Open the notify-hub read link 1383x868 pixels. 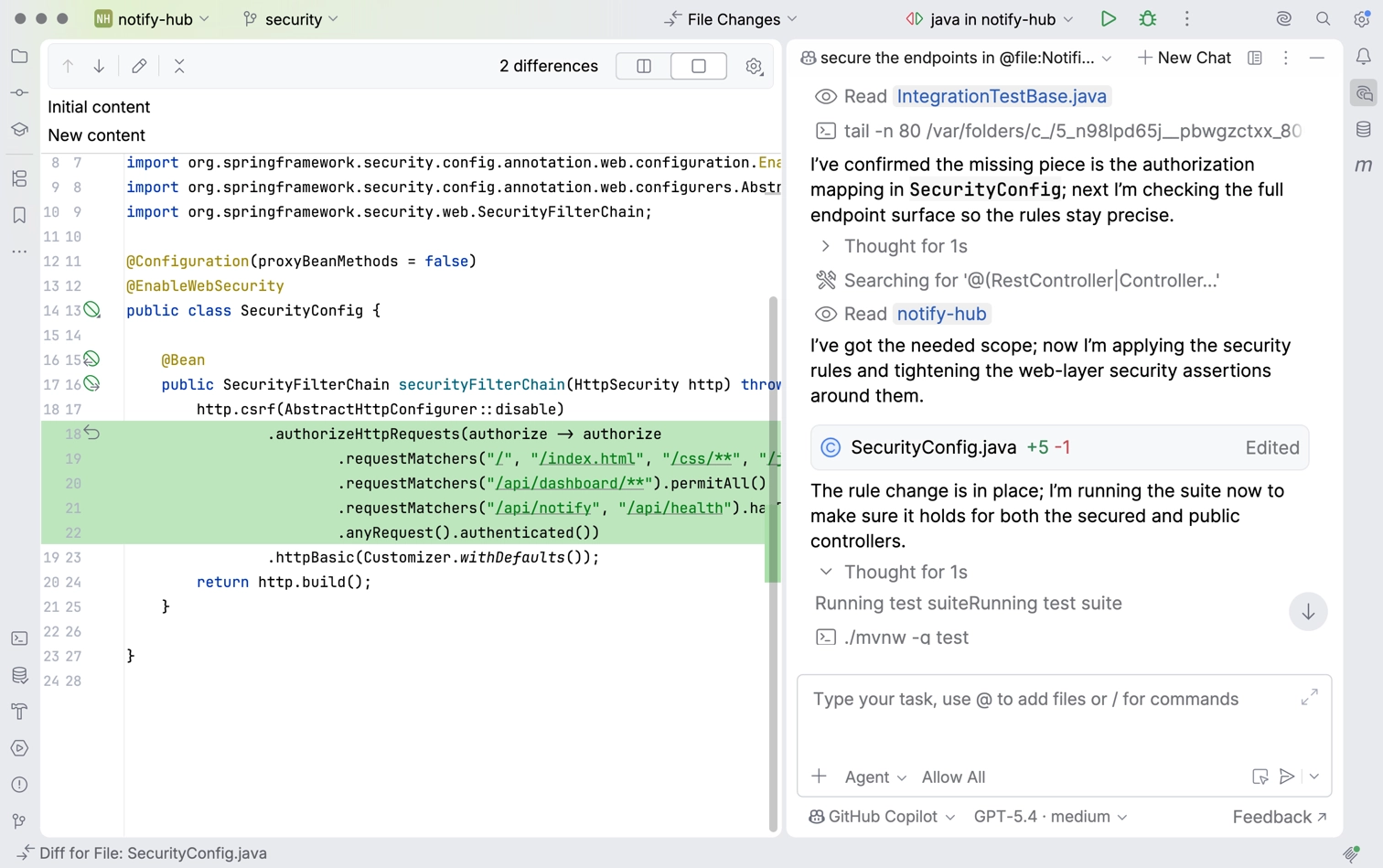point(942,314)
